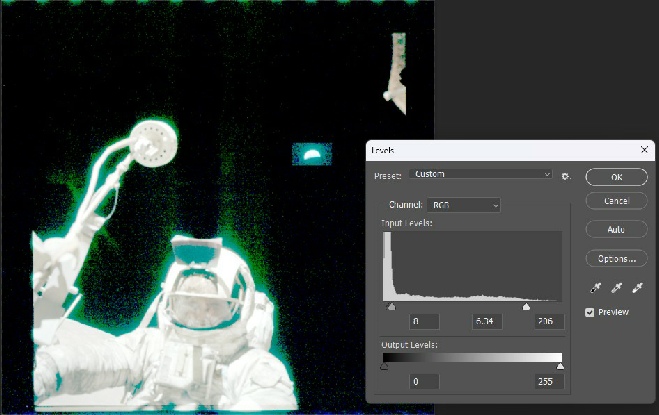Focus the output shadow value field
This screenshot has height=415, width=659.
tap(428, 381)
